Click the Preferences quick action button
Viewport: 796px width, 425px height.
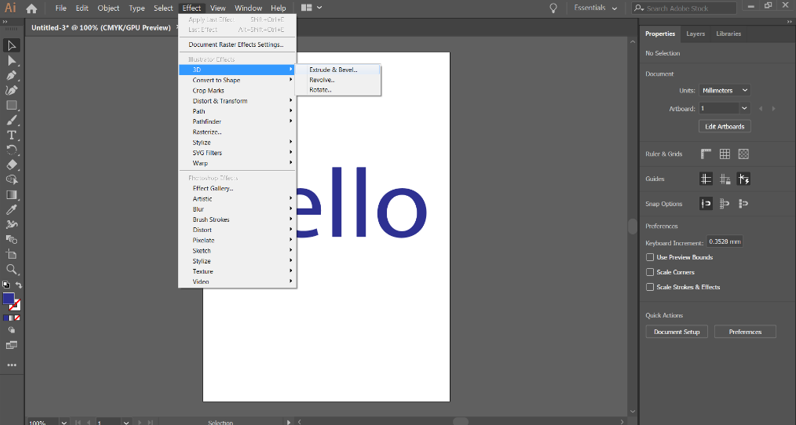coord(745,332)
